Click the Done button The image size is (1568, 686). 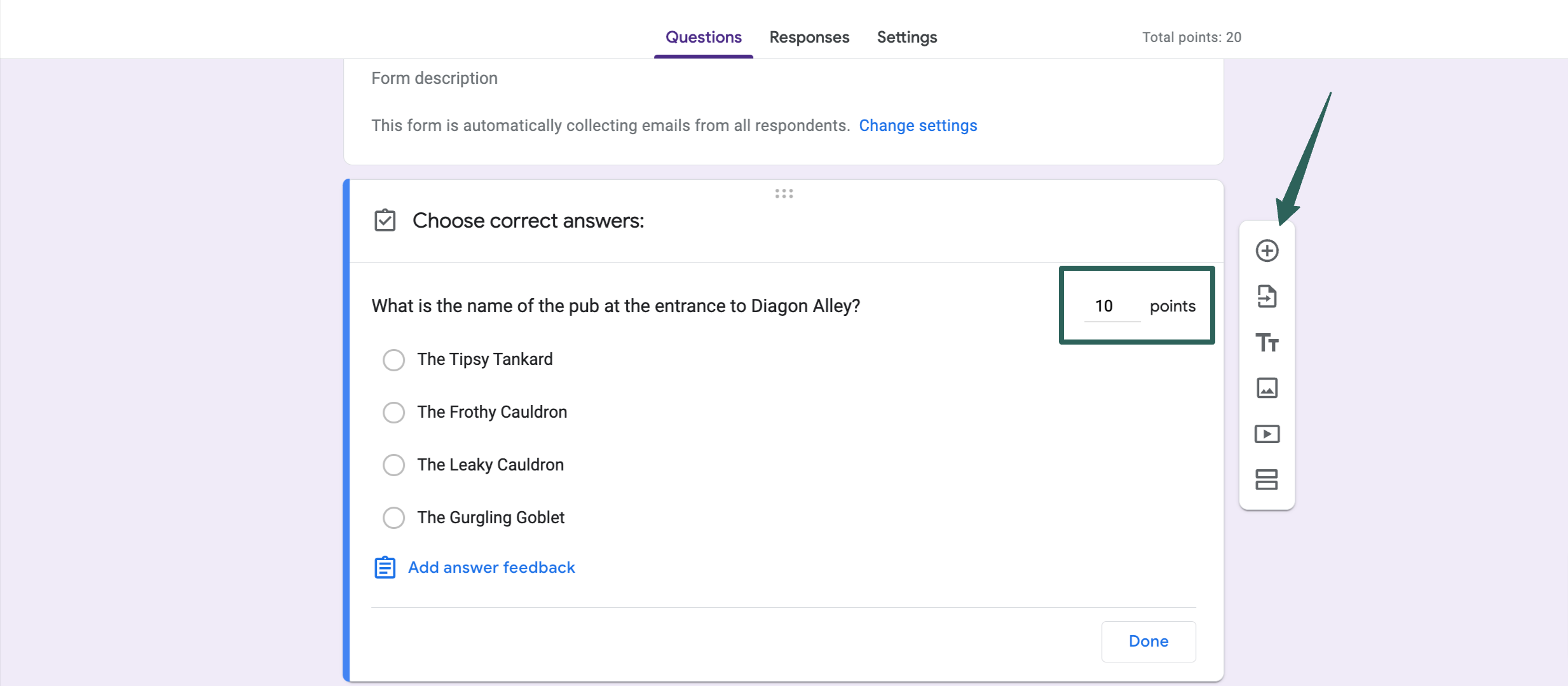click(x=1149, y=641)
